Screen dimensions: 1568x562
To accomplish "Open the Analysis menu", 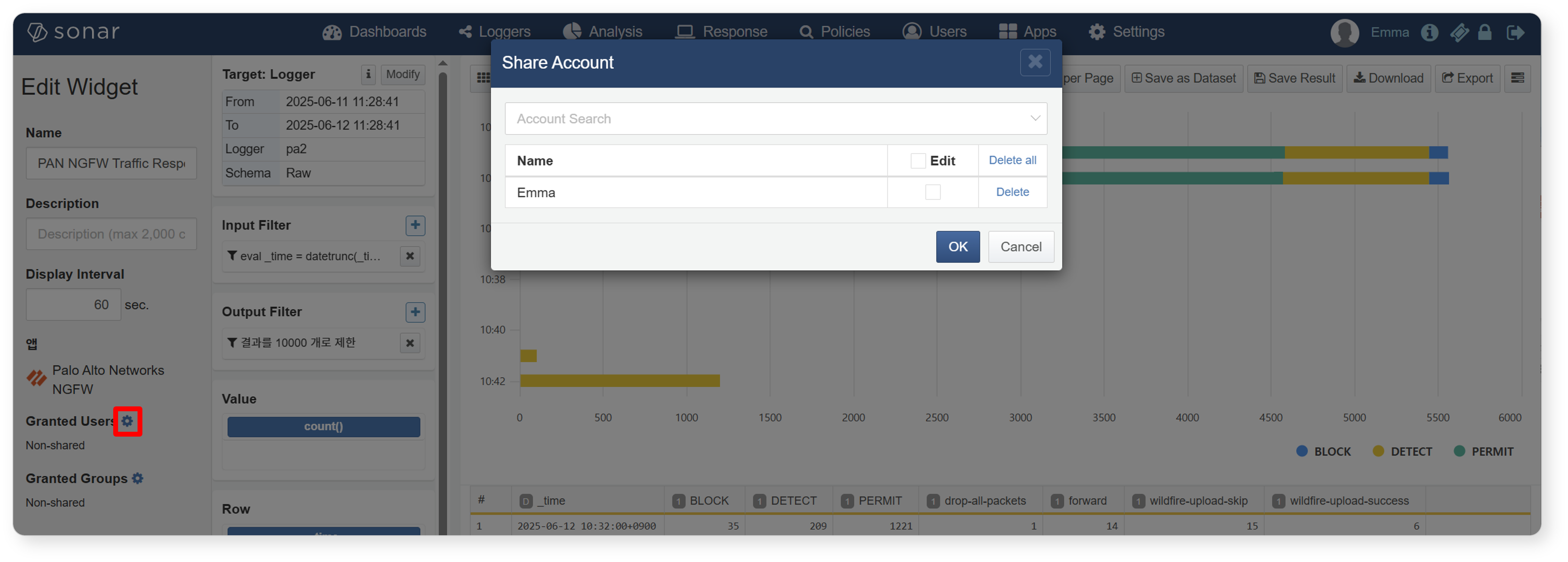I will [602, 32].
